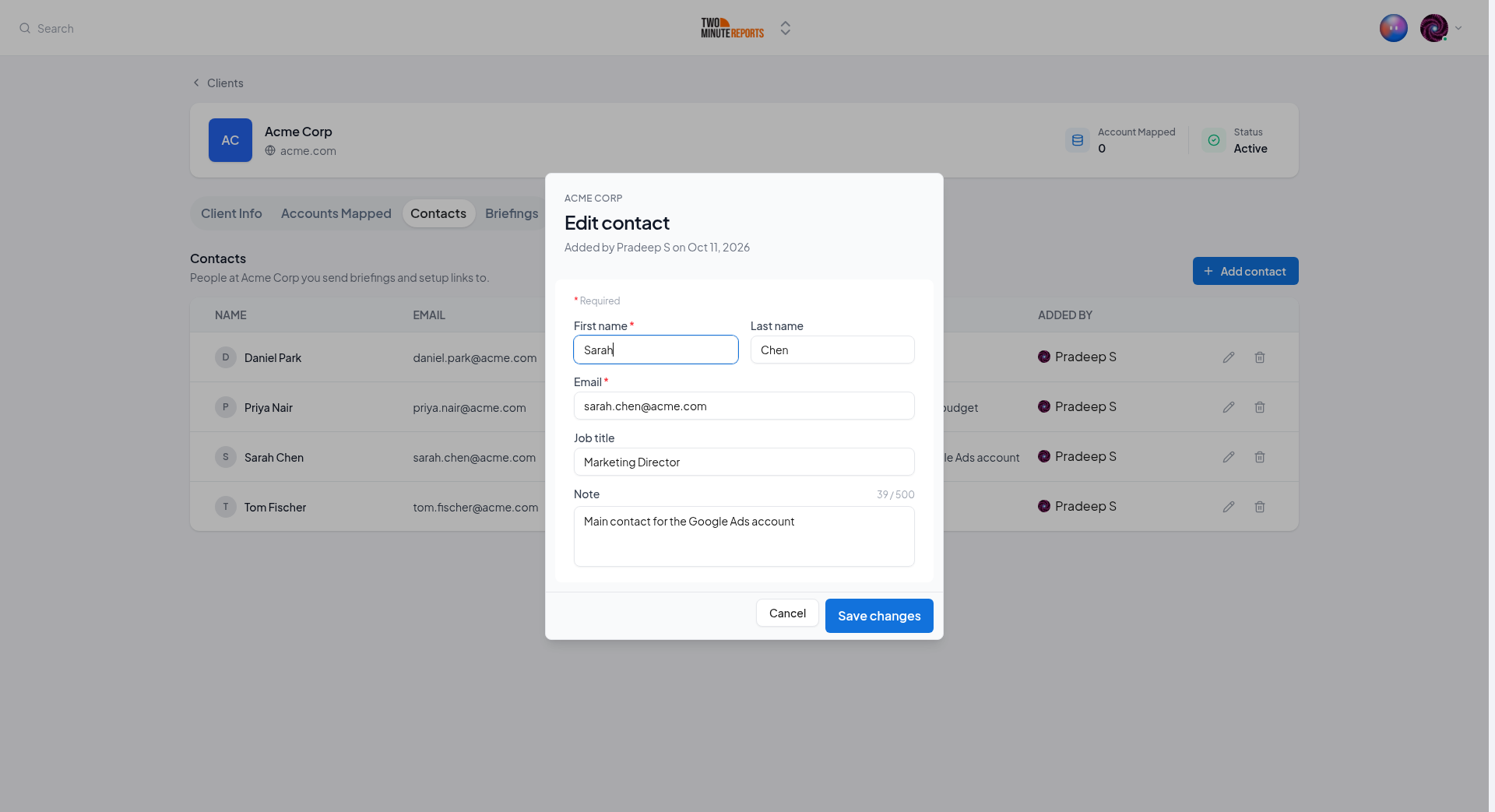Open the user profile avatar
1495x812 pixels.
[x=1434, y=28]
